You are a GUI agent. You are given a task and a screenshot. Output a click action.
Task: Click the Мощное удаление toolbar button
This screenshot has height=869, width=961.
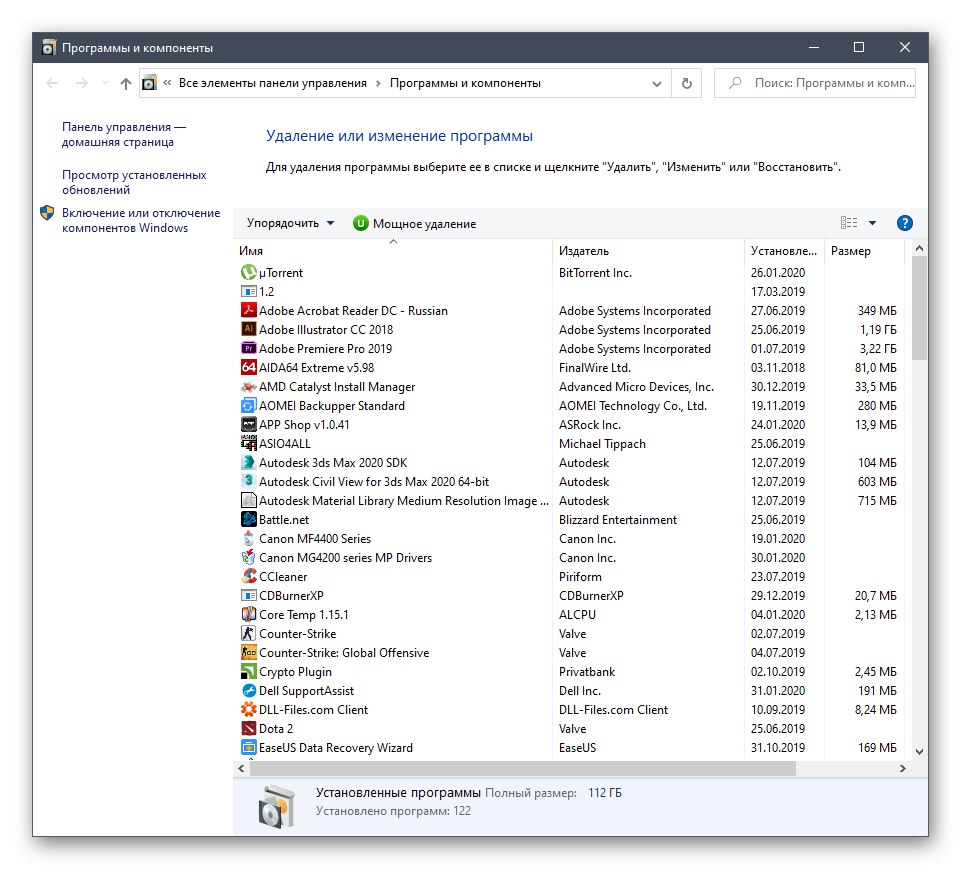click(x=414, y=224)
